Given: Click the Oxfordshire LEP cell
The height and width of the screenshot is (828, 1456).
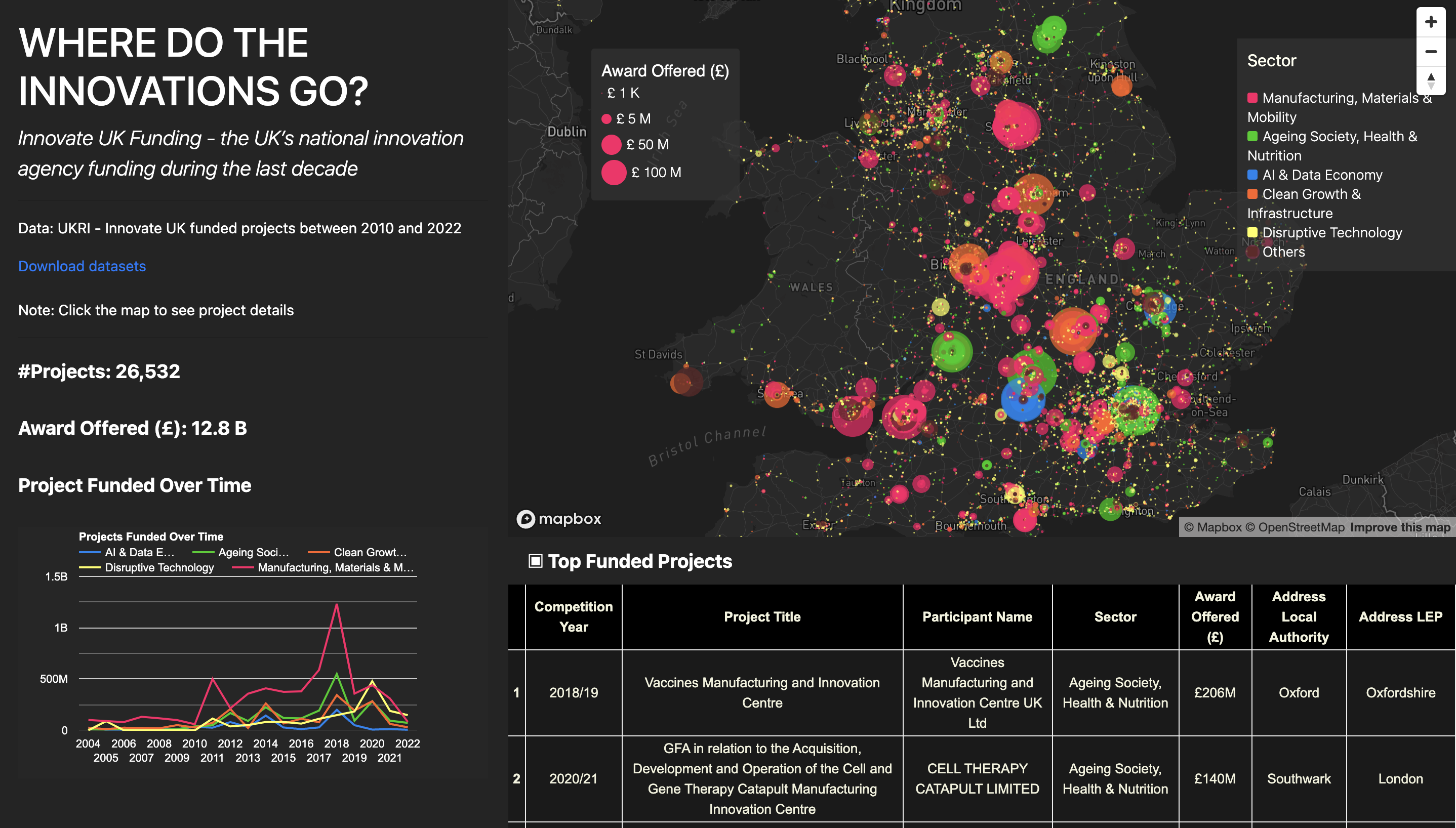Looking at the screenshot, I should point(1400,693).
